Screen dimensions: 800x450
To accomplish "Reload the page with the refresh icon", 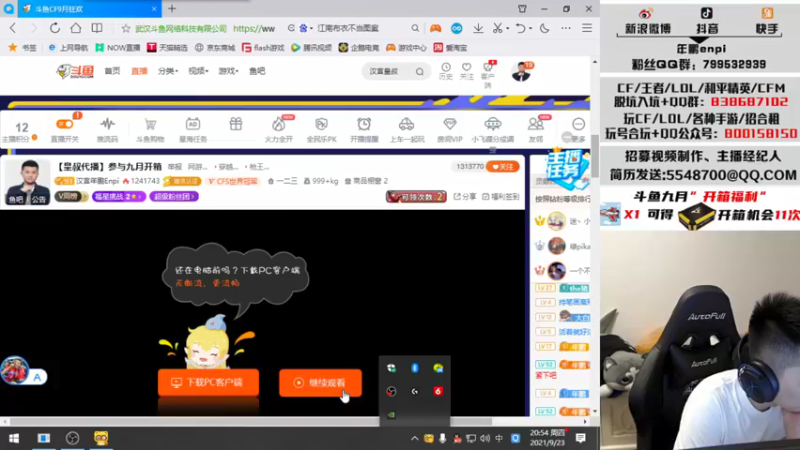I will [55, 28].
